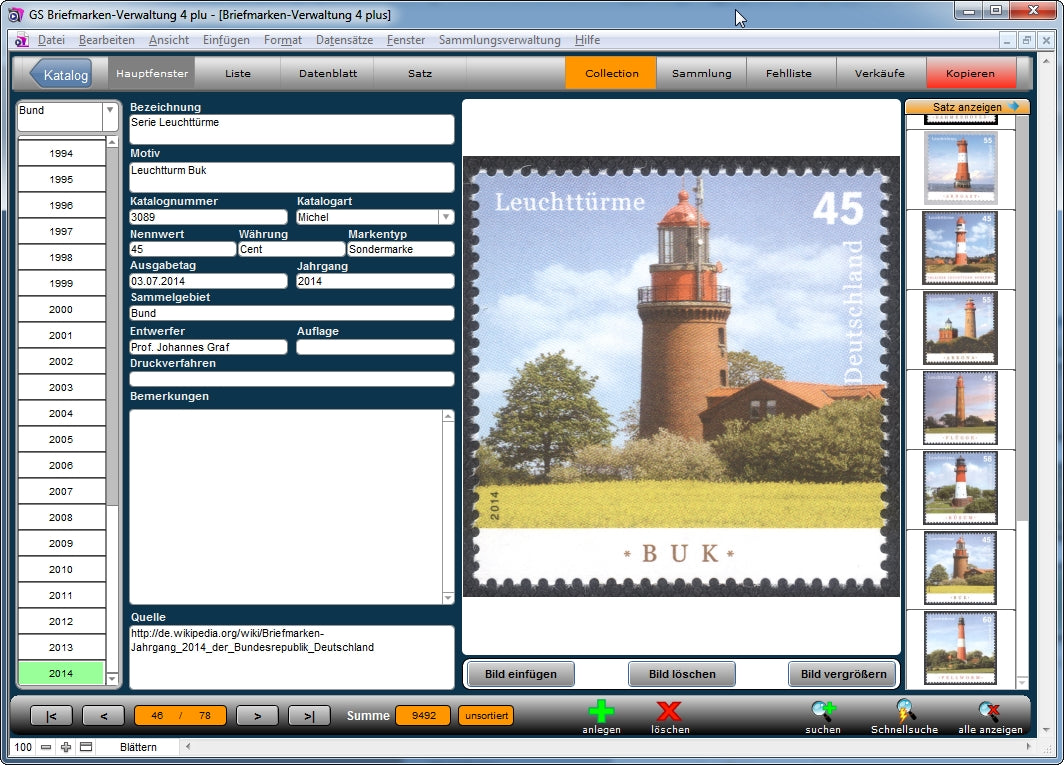Open the 'Blättern' mode selector in status bar
The width and height of the screenshot is (1064, 765).
(x=138, y=747)
